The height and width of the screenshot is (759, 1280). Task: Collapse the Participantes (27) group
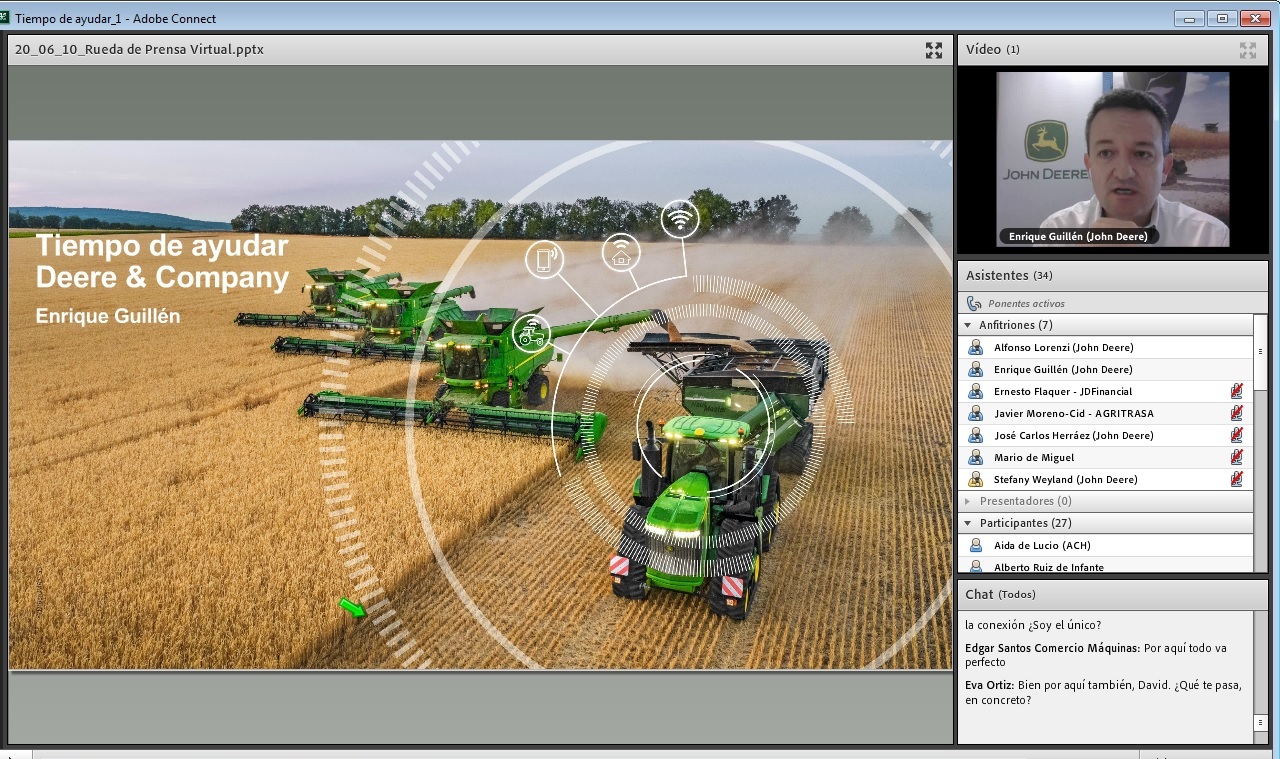click(x=968, y=523)
